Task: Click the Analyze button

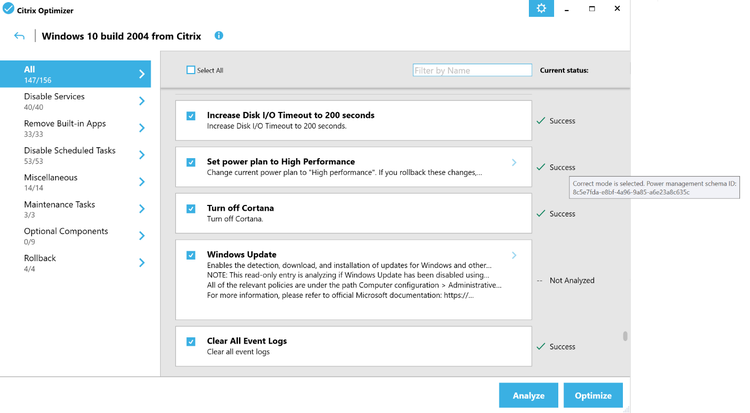Action: click(x=529, y=395)
